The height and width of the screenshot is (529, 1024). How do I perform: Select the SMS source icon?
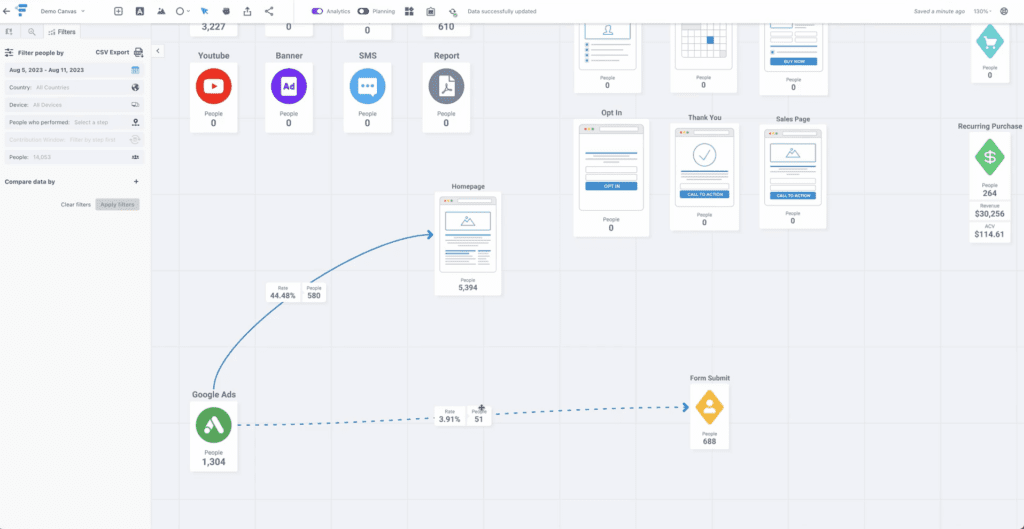367,86
